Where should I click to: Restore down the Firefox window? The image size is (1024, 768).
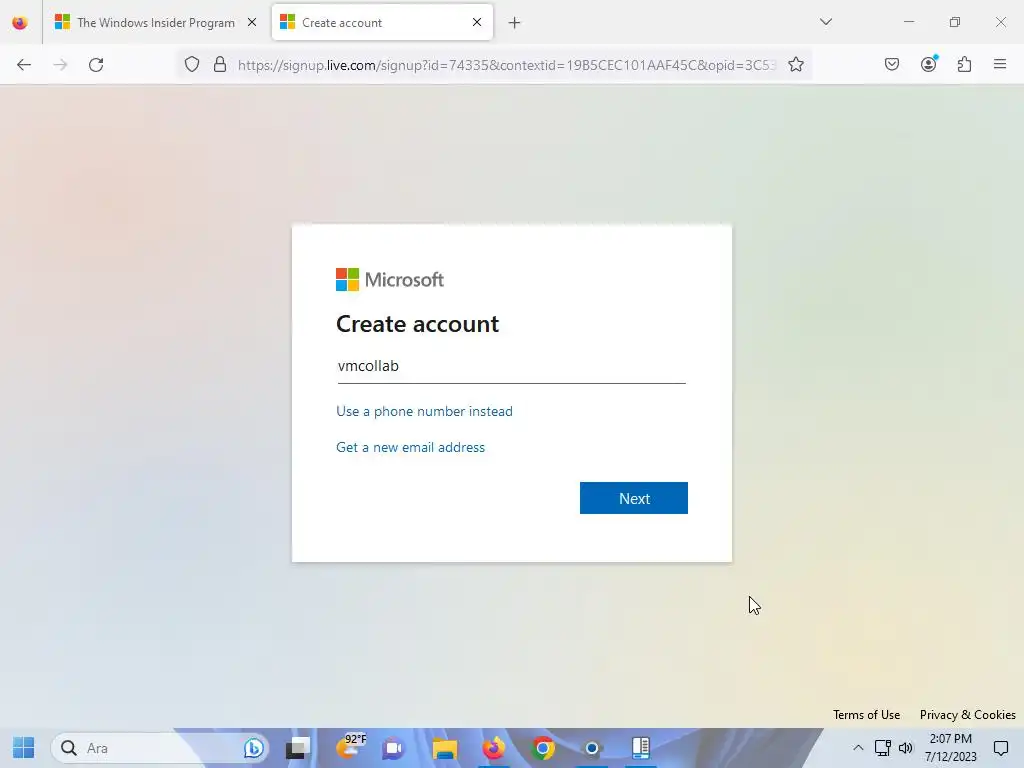[x=955, y=22]
